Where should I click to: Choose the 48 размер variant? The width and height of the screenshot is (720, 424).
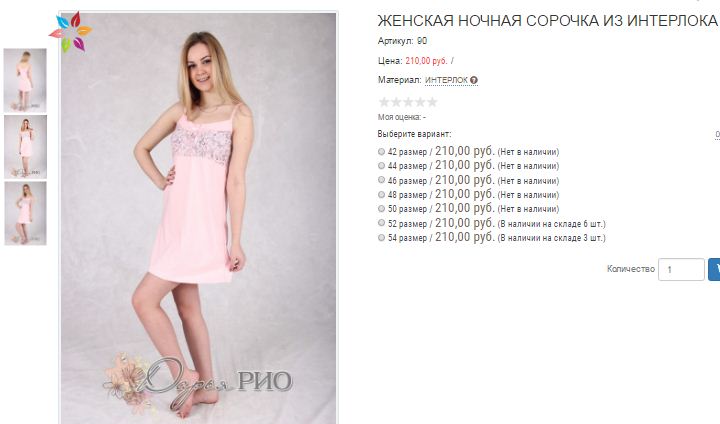tap(381, 194)
